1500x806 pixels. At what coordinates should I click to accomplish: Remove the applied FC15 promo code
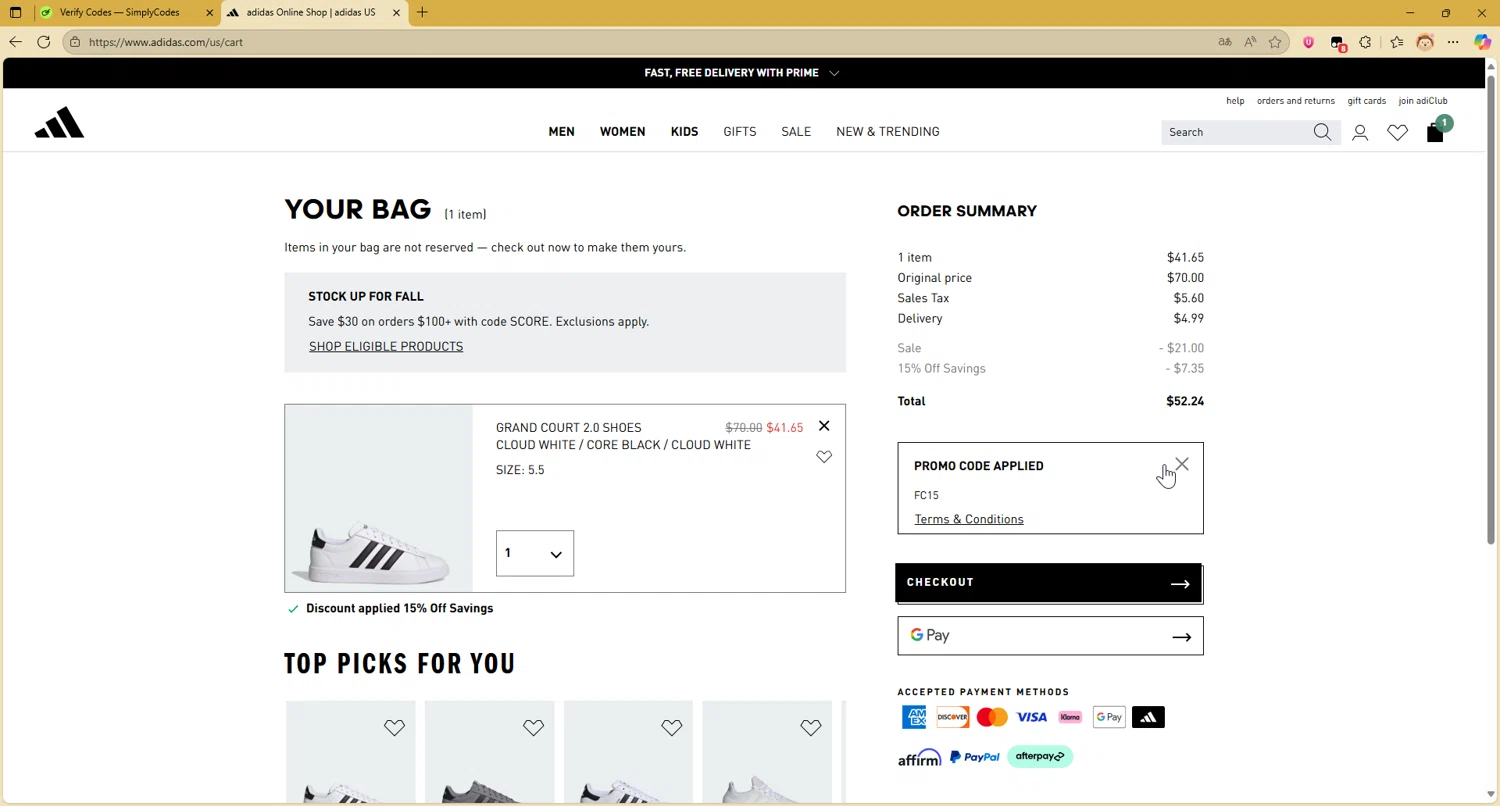pyautogui.click(x=1182, y=465)
